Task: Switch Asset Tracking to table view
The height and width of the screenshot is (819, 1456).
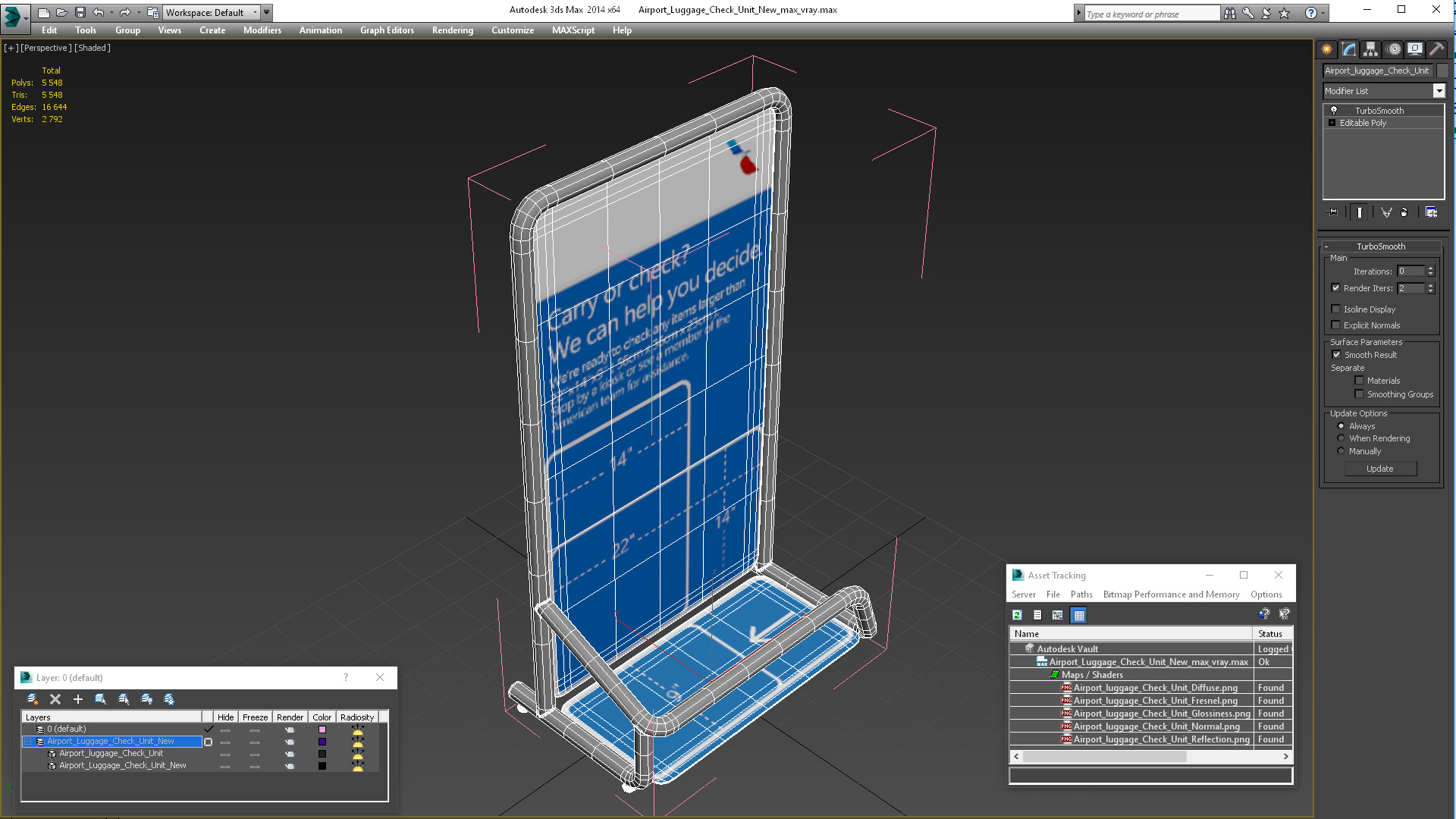Action: pos(1079,615)
